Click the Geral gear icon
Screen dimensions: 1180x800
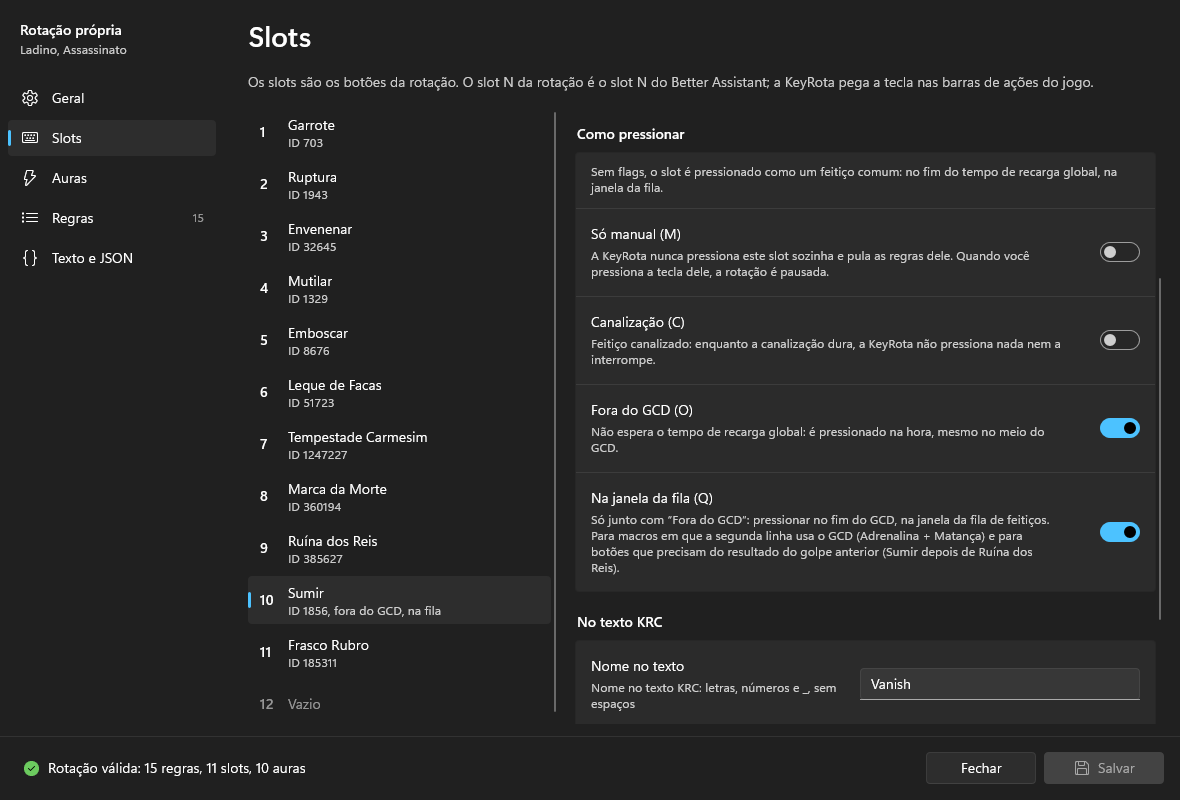(x=30, y=98)
